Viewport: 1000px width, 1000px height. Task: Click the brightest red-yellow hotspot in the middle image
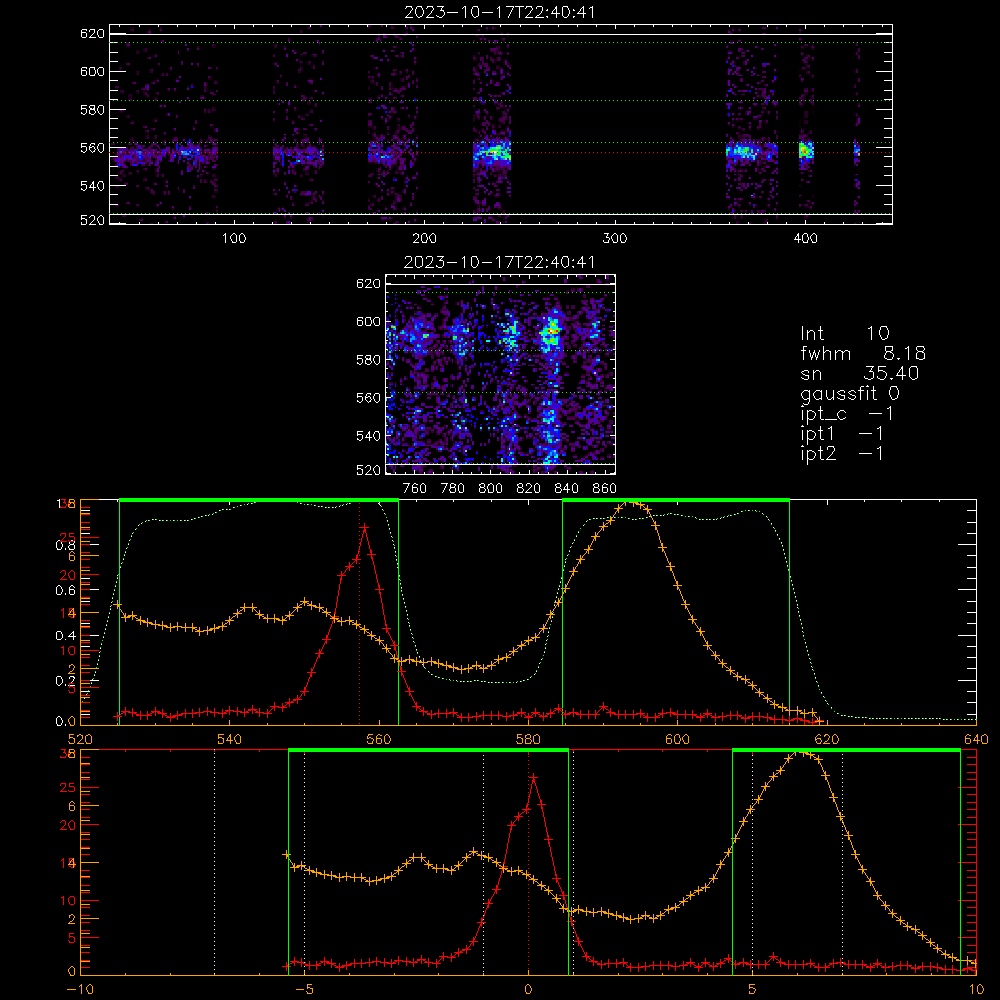(551, 330)
